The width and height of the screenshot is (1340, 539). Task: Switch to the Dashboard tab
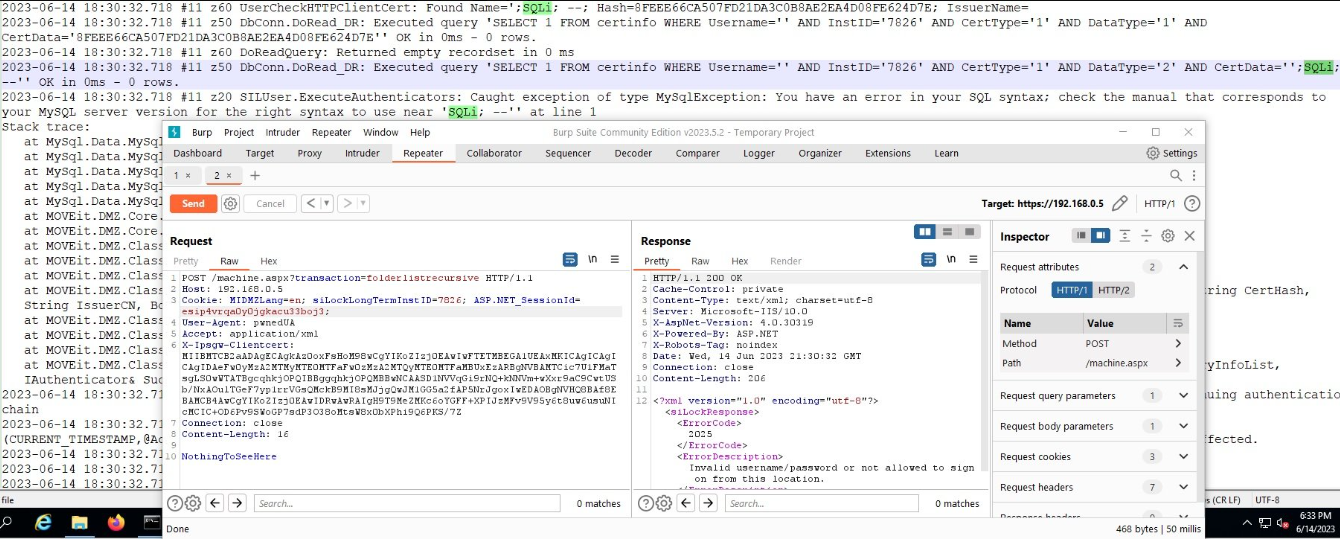(198, 153)
